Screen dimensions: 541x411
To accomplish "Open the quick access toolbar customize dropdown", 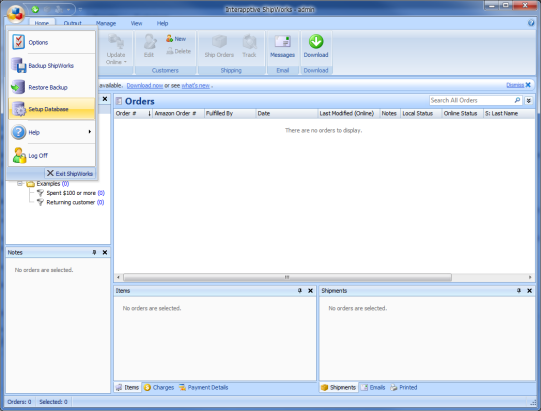I will 80,9.
